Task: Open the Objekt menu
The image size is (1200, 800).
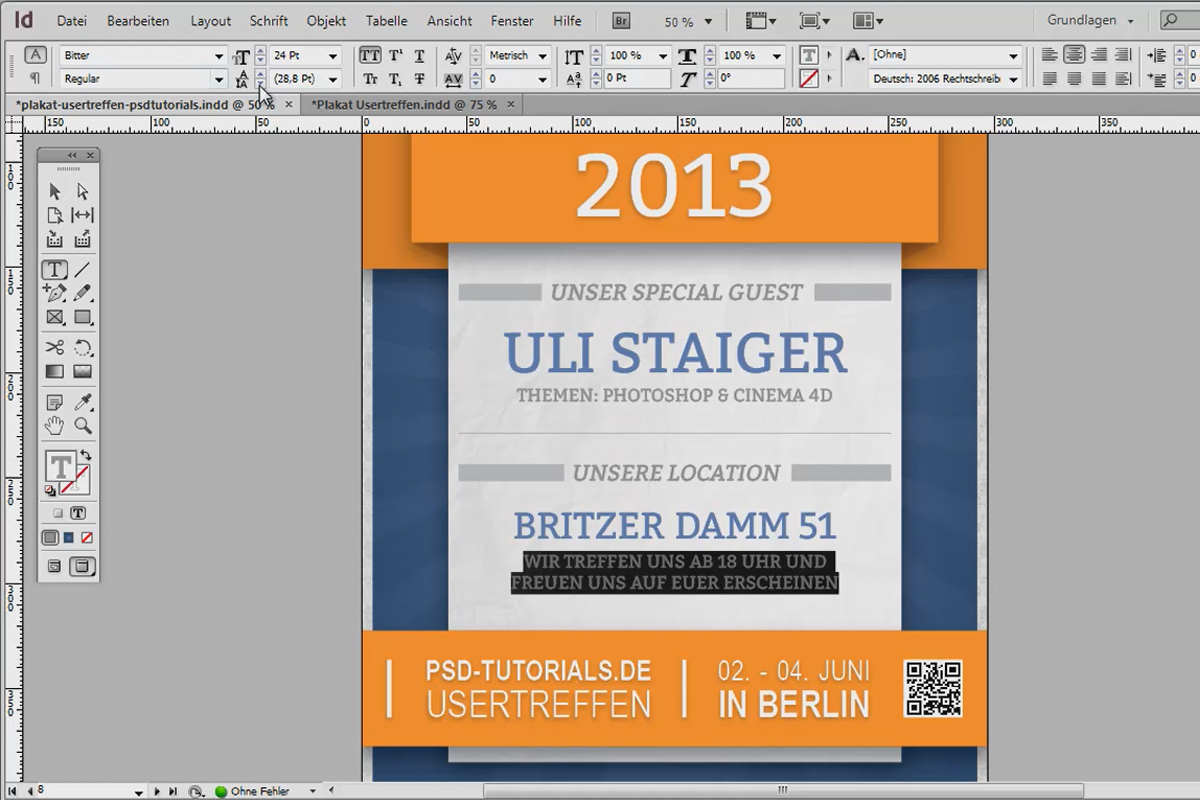Action: pyautogui.click(x=326, y=20)
